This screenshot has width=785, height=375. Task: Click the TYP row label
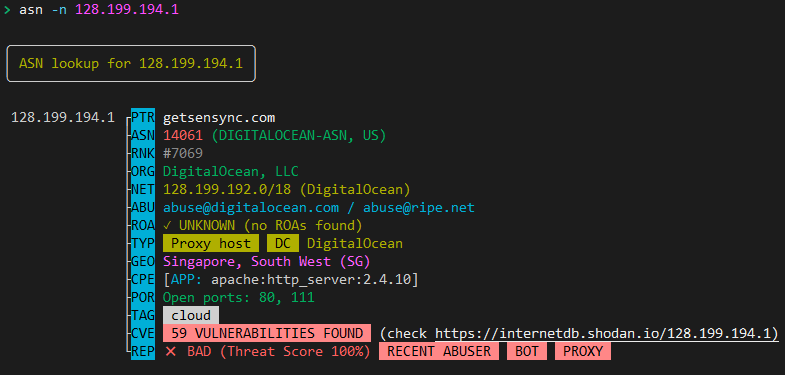click(x=143, y=244)
